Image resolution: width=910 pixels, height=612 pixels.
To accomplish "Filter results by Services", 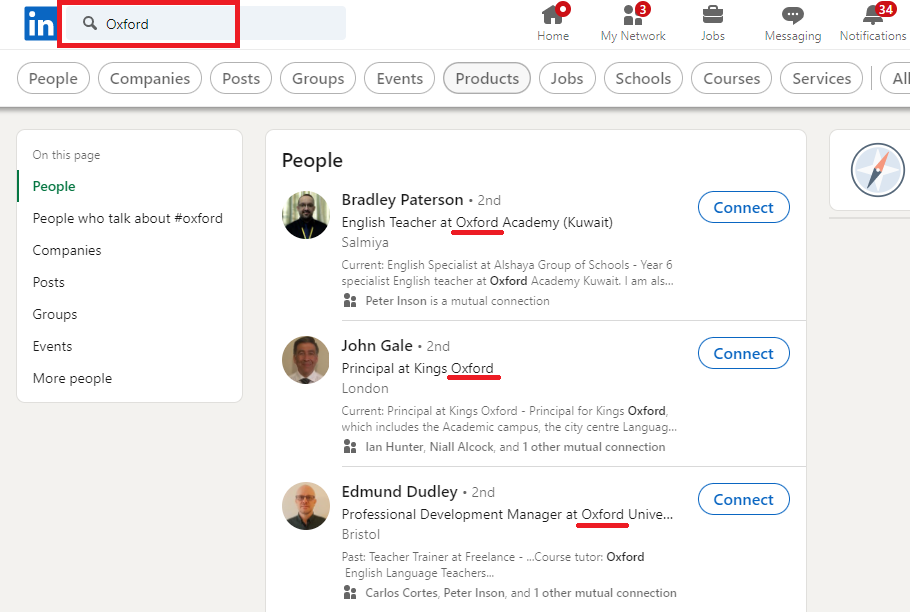I will pos(821,78).
